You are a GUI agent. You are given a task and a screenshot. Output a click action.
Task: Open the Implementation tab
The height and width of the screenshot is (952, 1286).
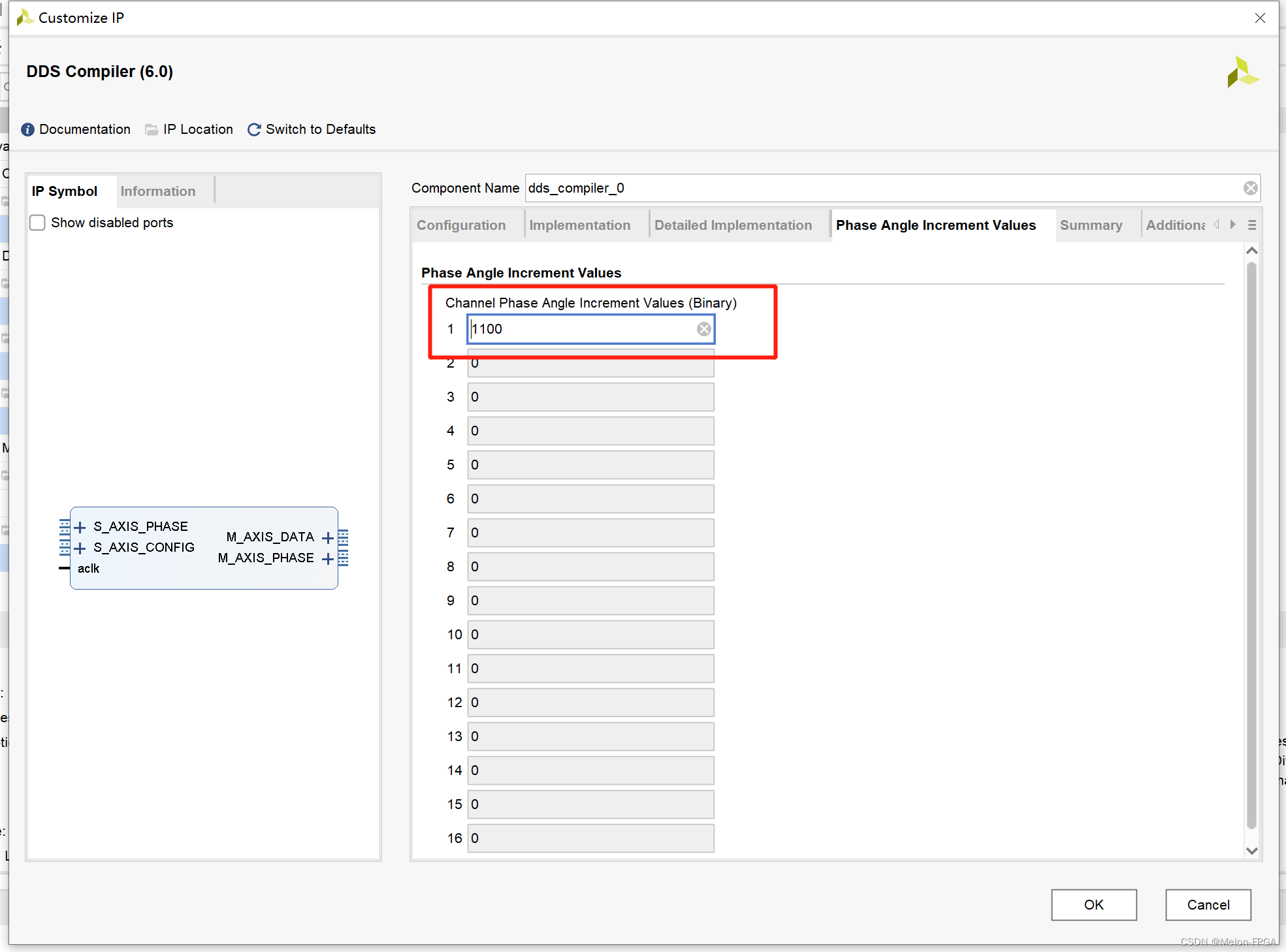coord(581,225)
